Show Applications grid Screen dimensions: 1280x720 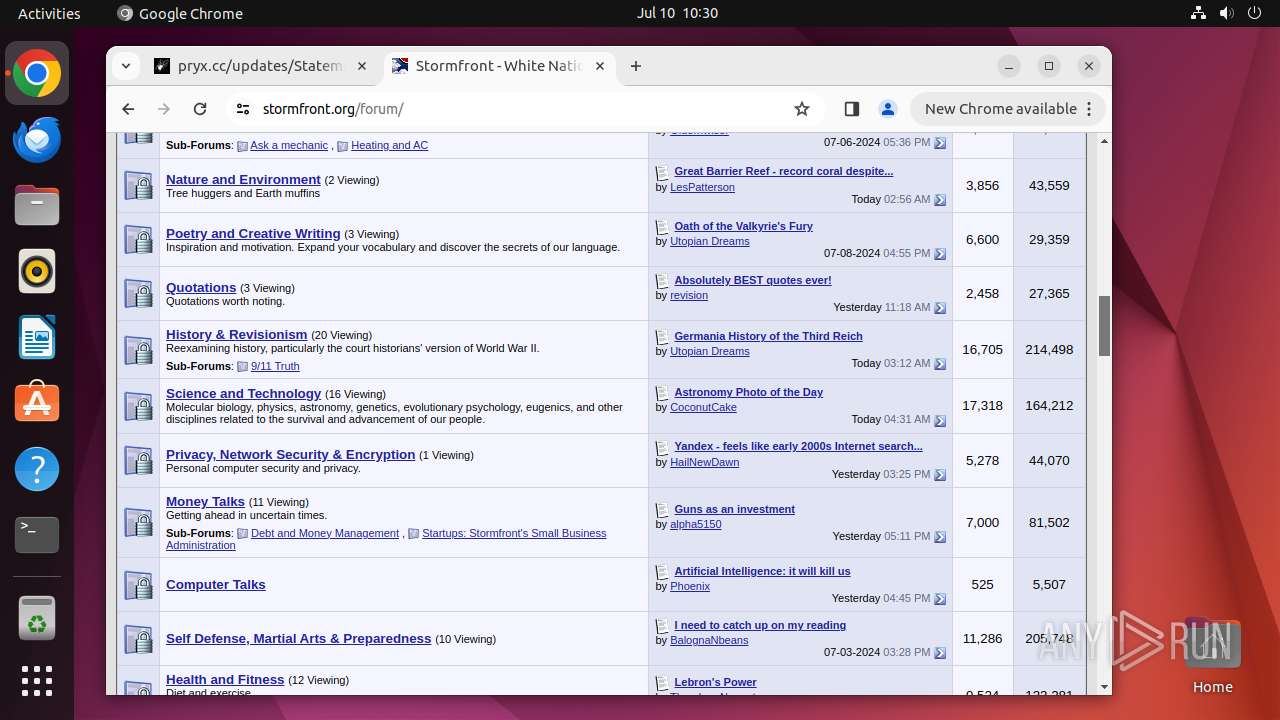(x=37, y=681)
